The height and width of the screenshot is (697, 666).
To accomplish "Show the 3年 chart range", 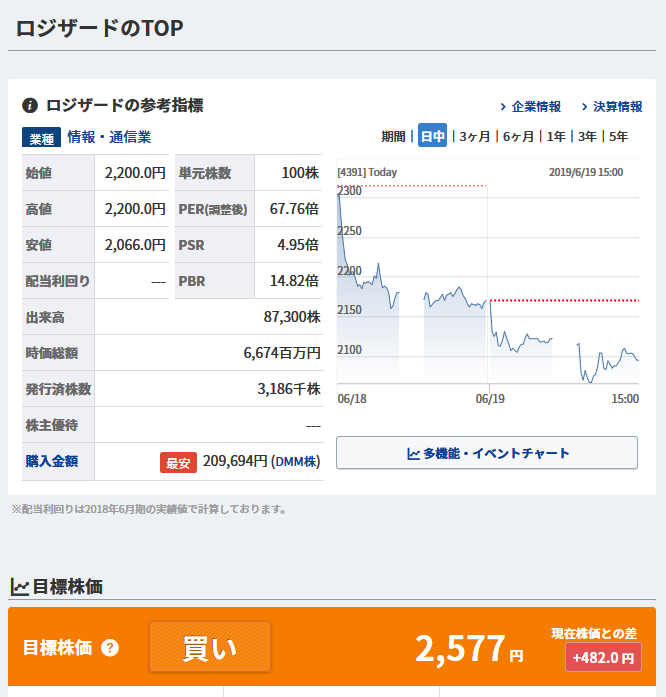I will click(x=587, y=137).
